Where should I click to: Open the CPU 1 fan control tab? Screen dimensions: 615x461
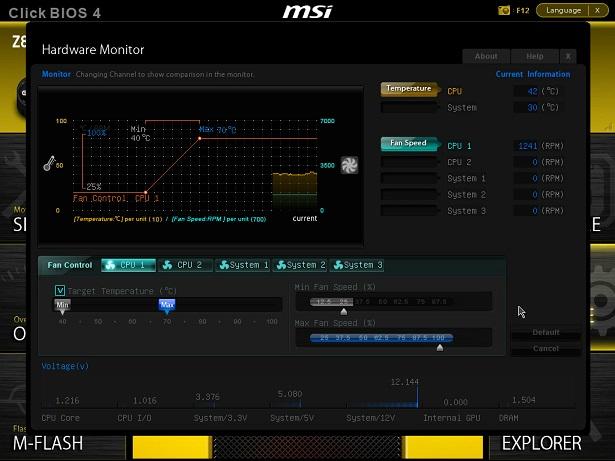(129, 265)
